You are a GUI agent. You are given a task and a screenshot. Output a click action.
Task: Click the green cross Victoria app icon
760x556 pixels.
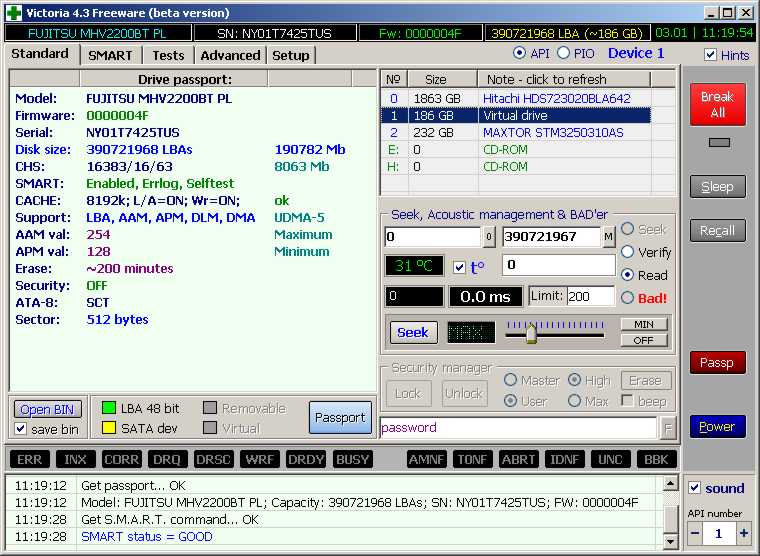tap(14, 13)
